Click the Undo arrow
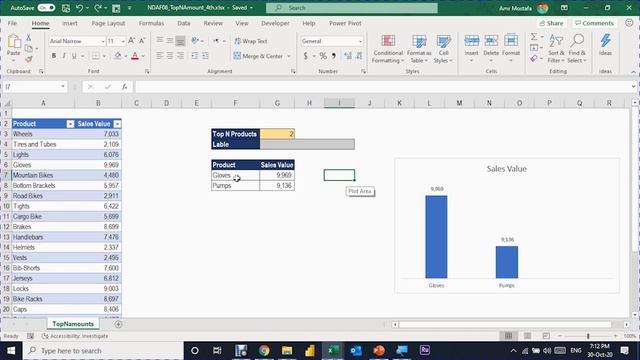The height and width of the screenshot is (360, 640). pos(80,8)
